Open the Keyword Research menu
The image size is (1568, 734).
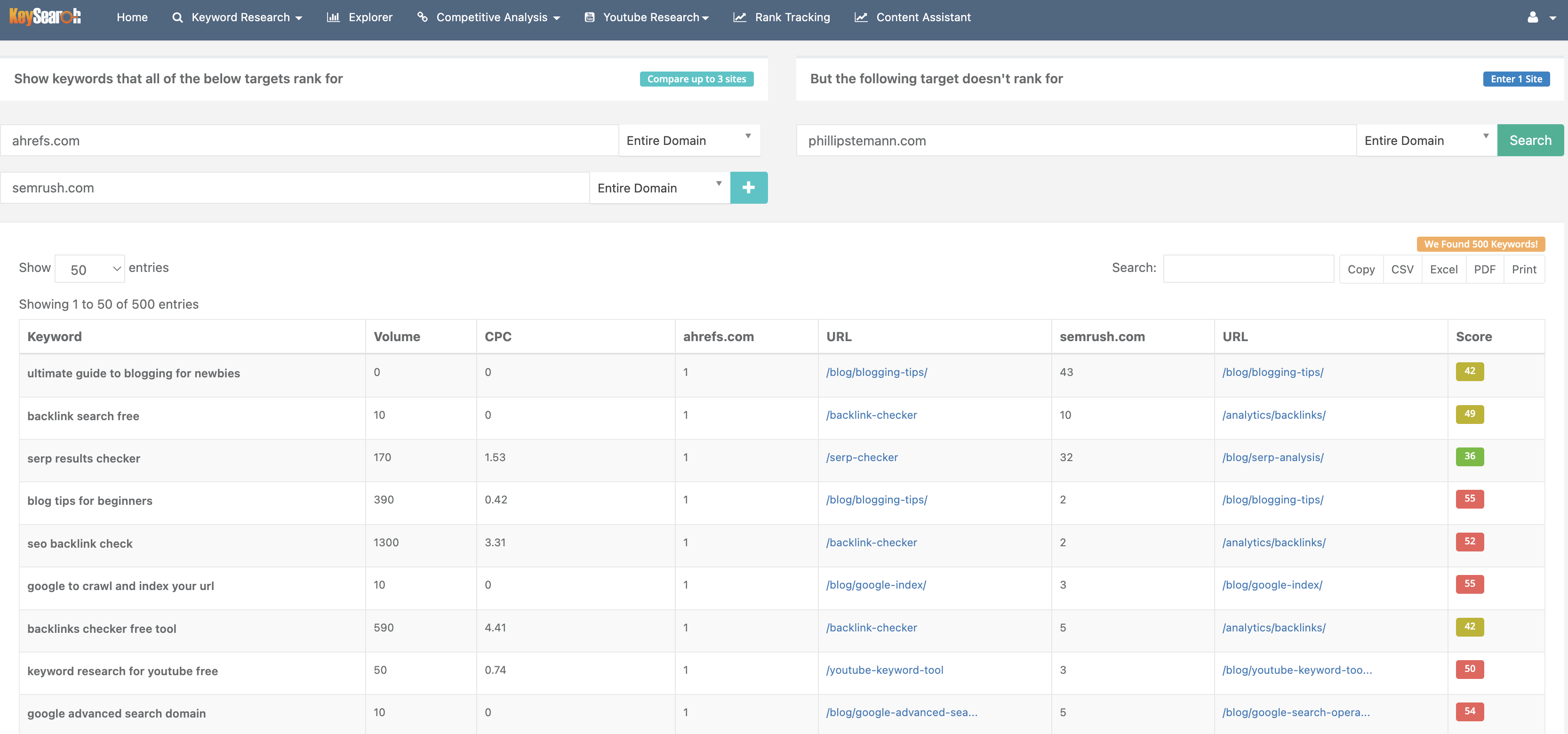coord(247,17)
